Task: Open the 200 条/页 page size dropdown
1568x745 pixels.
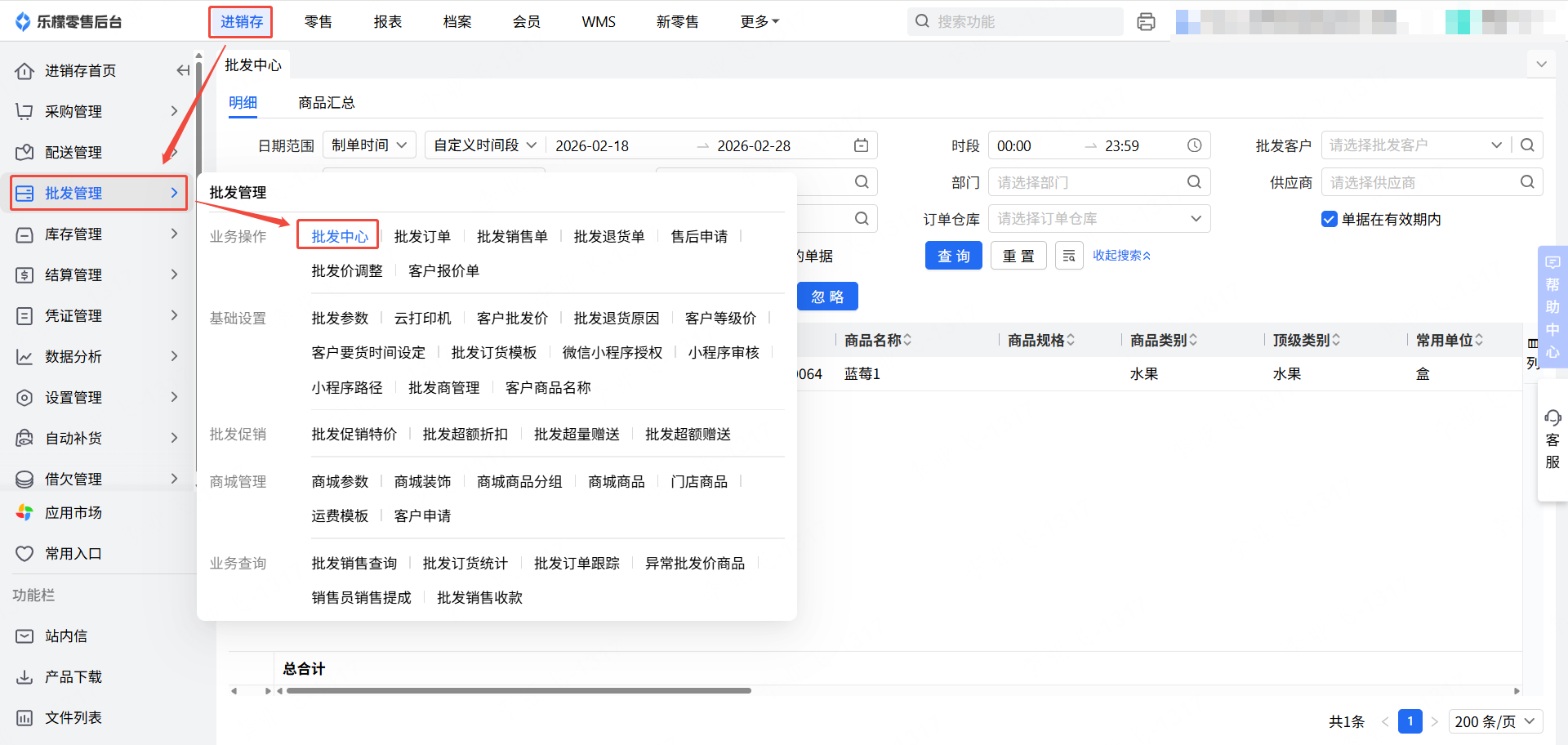Action: point(1494,721)
